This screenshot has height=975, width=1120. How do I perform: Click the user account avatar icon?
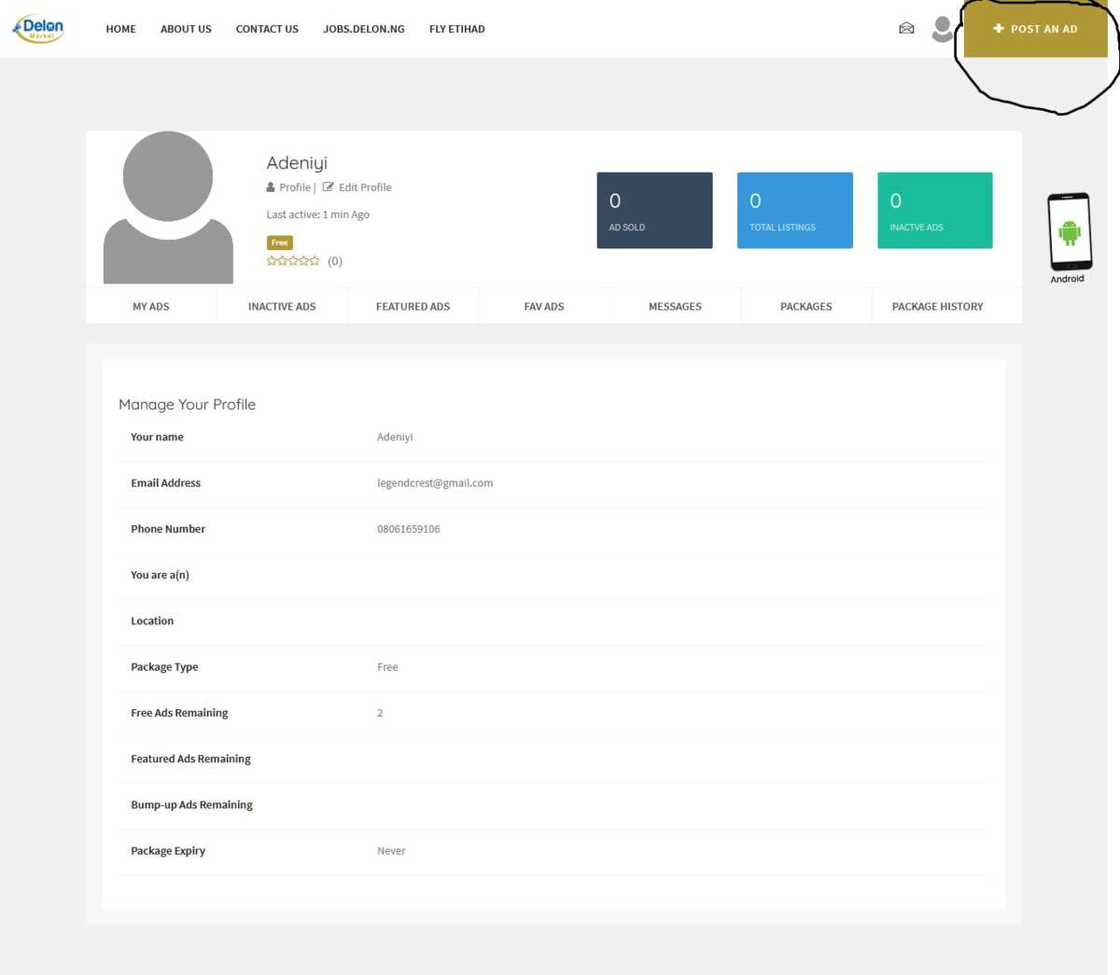941,29
